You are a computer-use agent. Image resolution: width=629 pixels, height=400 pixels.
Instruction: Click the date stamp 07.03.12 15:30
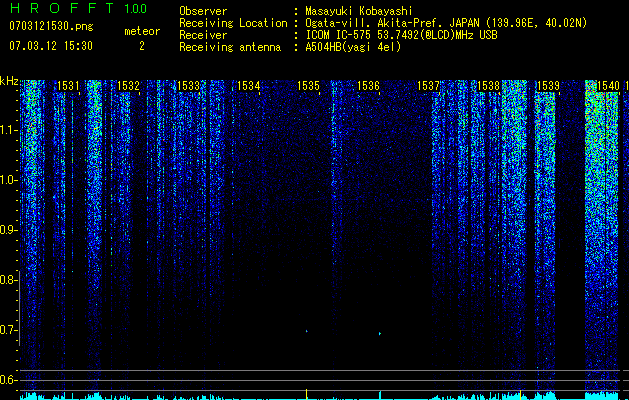coord(51,46)
